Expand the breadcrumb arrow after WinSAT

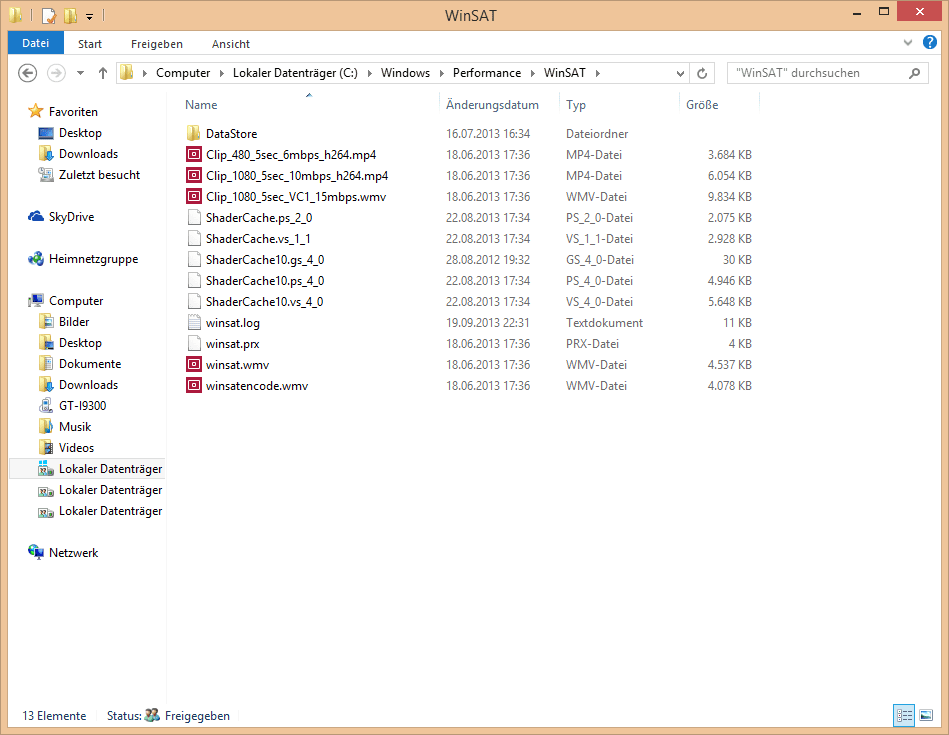[x=597, y=73]
